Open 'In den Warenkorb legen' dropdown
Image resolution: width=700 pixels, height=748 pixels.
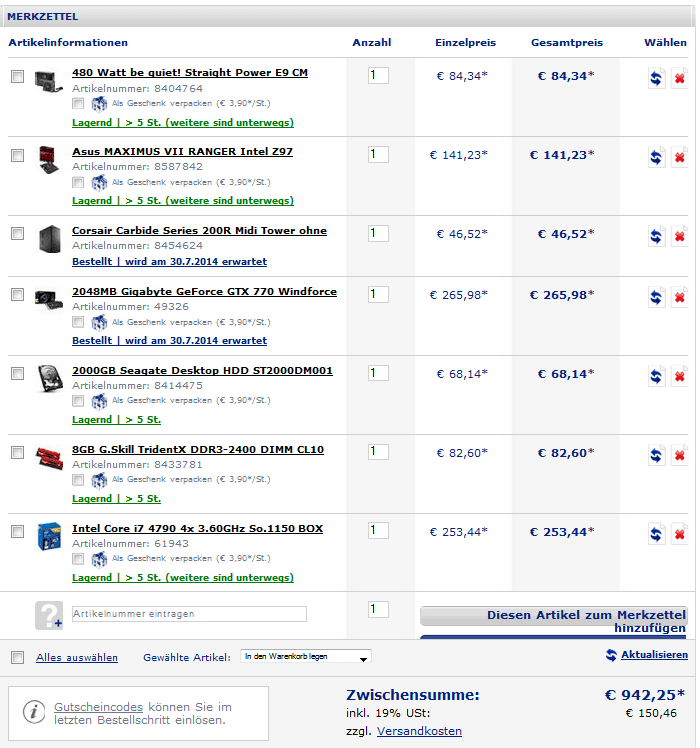tap(306, 657)
